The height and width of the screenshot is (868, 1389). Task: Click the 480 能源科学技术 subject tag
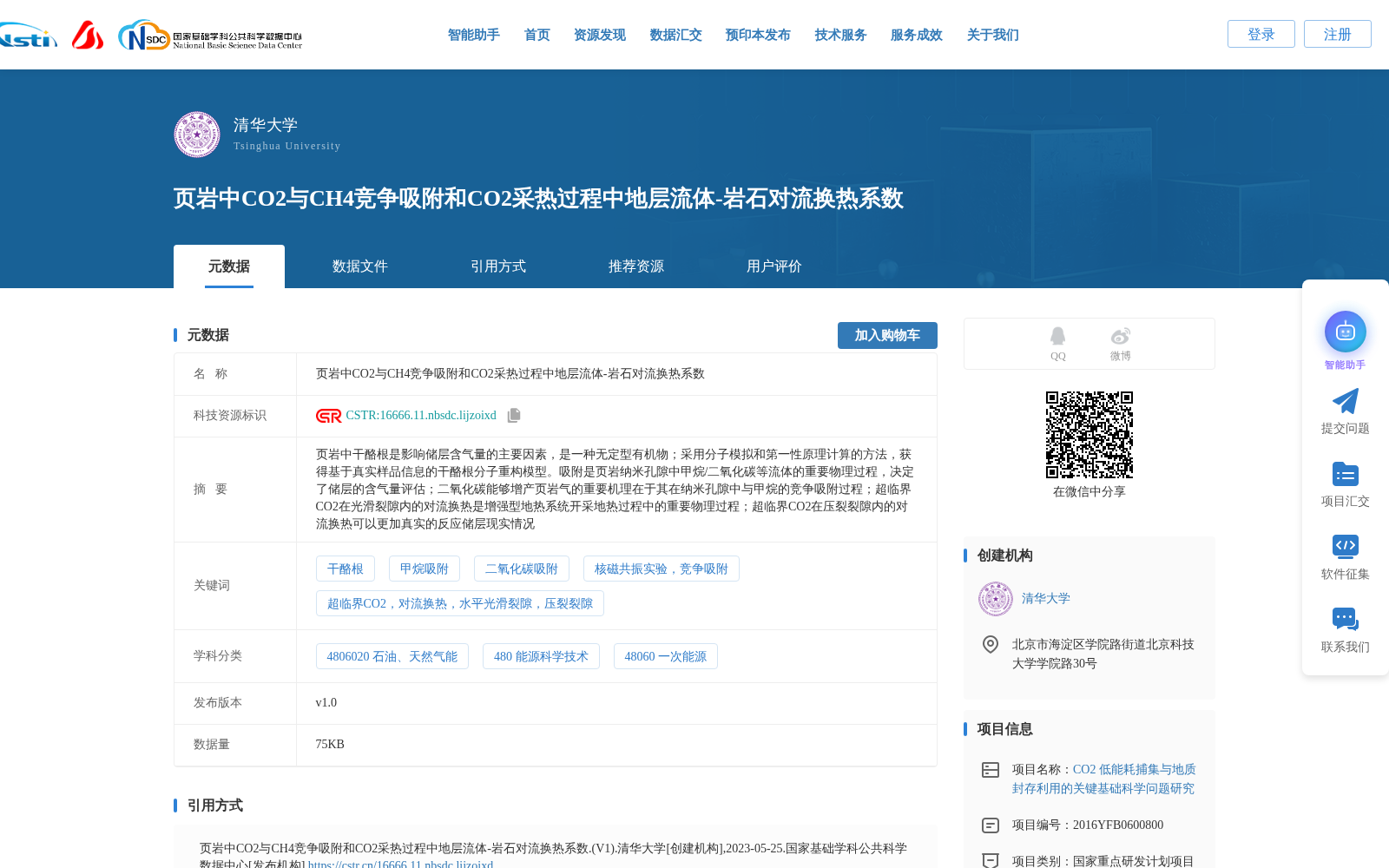[541, 656]
